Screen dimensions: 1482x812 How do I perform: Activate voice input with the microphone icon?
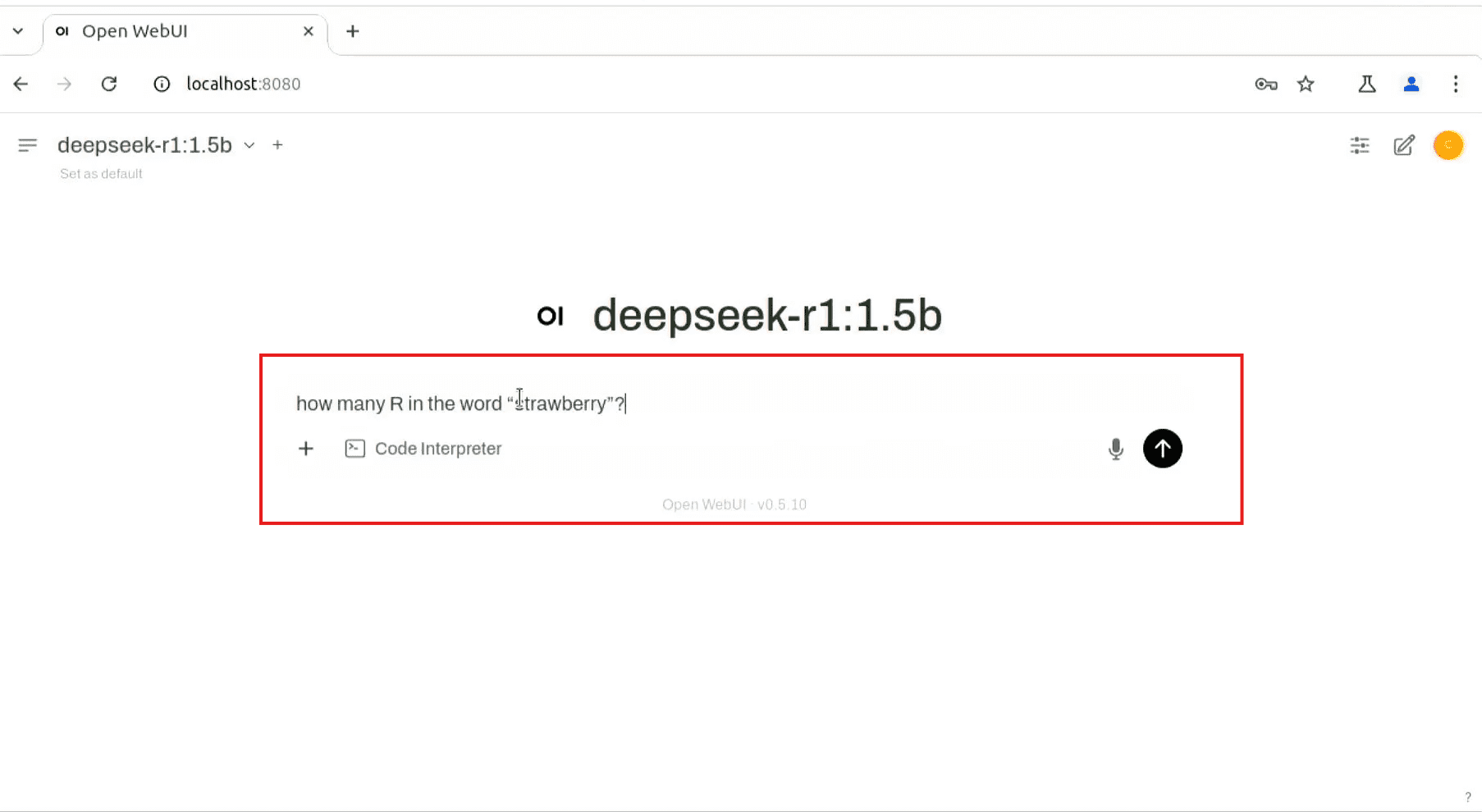[x=1116, y=449]
